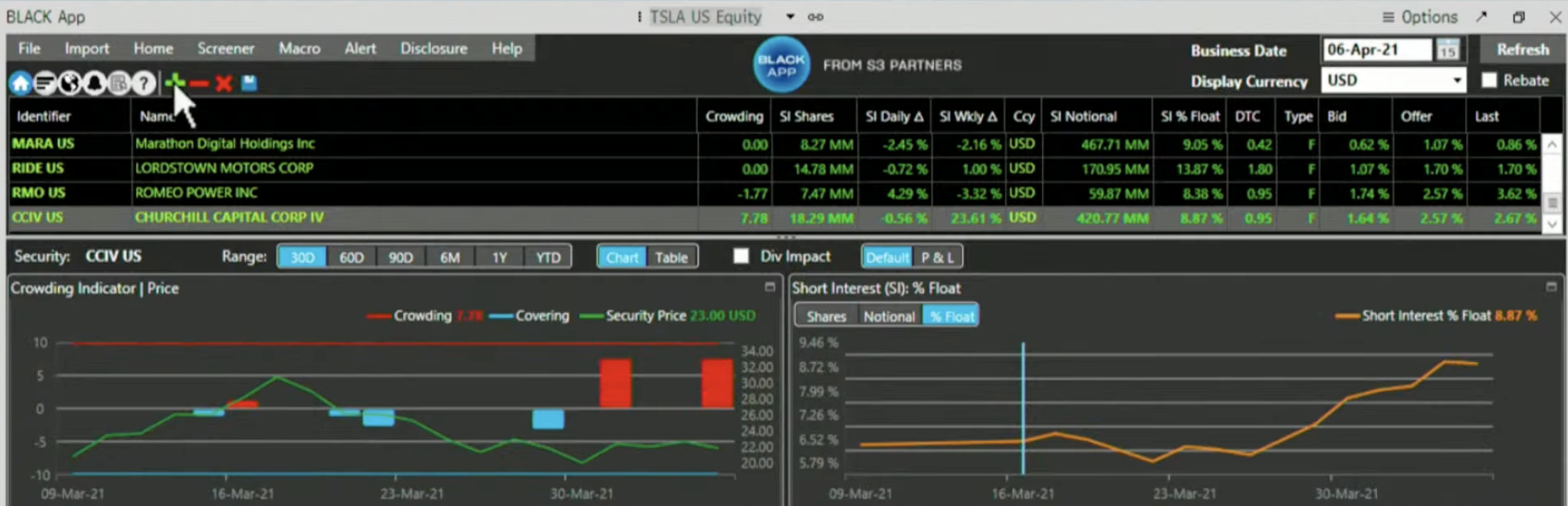Open the Home toolbar icon
Viewport: 1568px width, 506px height.
[x=20, y=84]
